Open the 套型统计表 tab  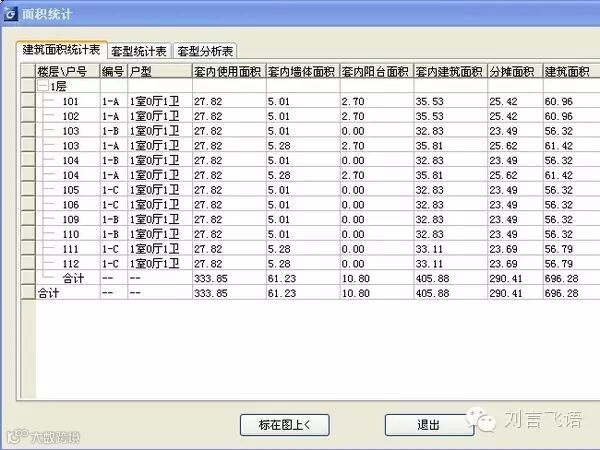[x=139, y=51]
